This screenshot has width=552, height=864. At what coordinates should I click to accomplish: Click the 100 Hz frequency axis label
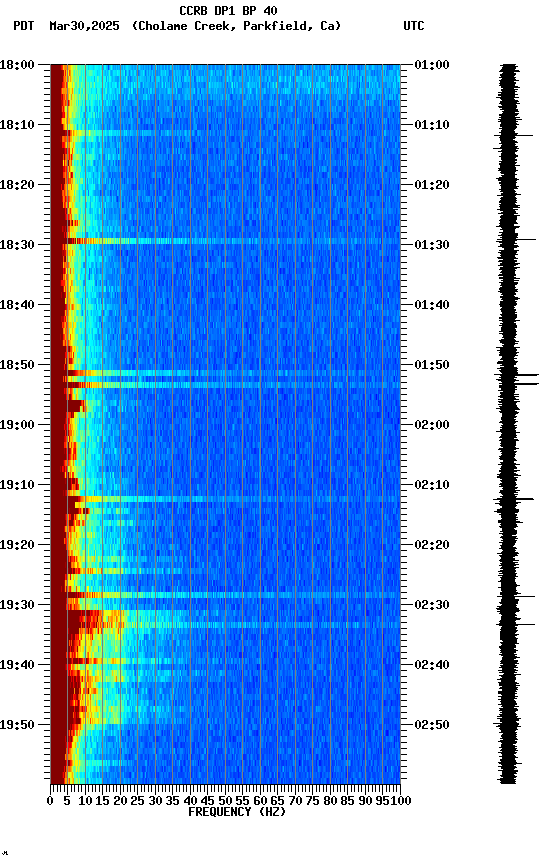[402, 801]
